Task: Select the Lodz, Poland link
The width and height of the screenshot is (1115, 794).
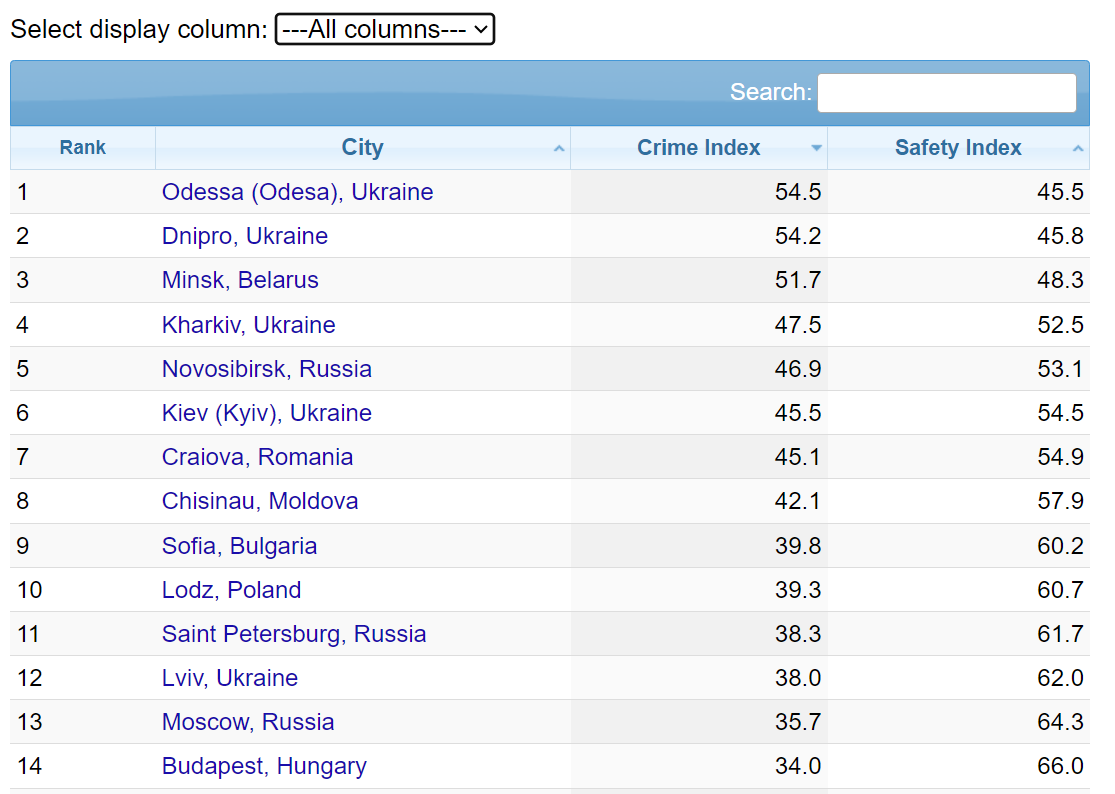Action: click(231, 590)
